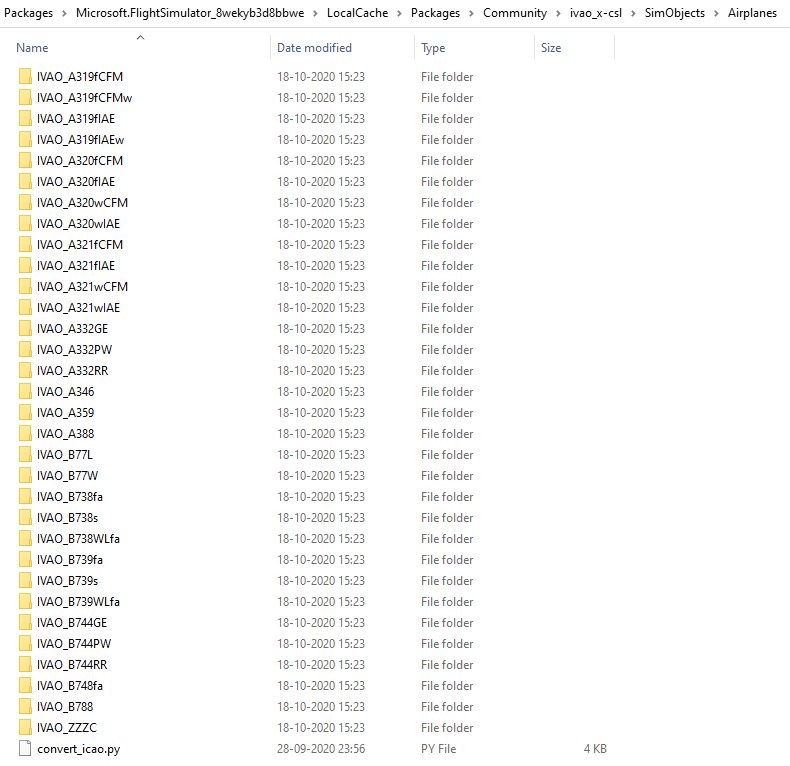Click the IVAO_B738fa folder icon
Viewport: 790px width, 766px height.
pyautogui.click(x=25, y=496)
